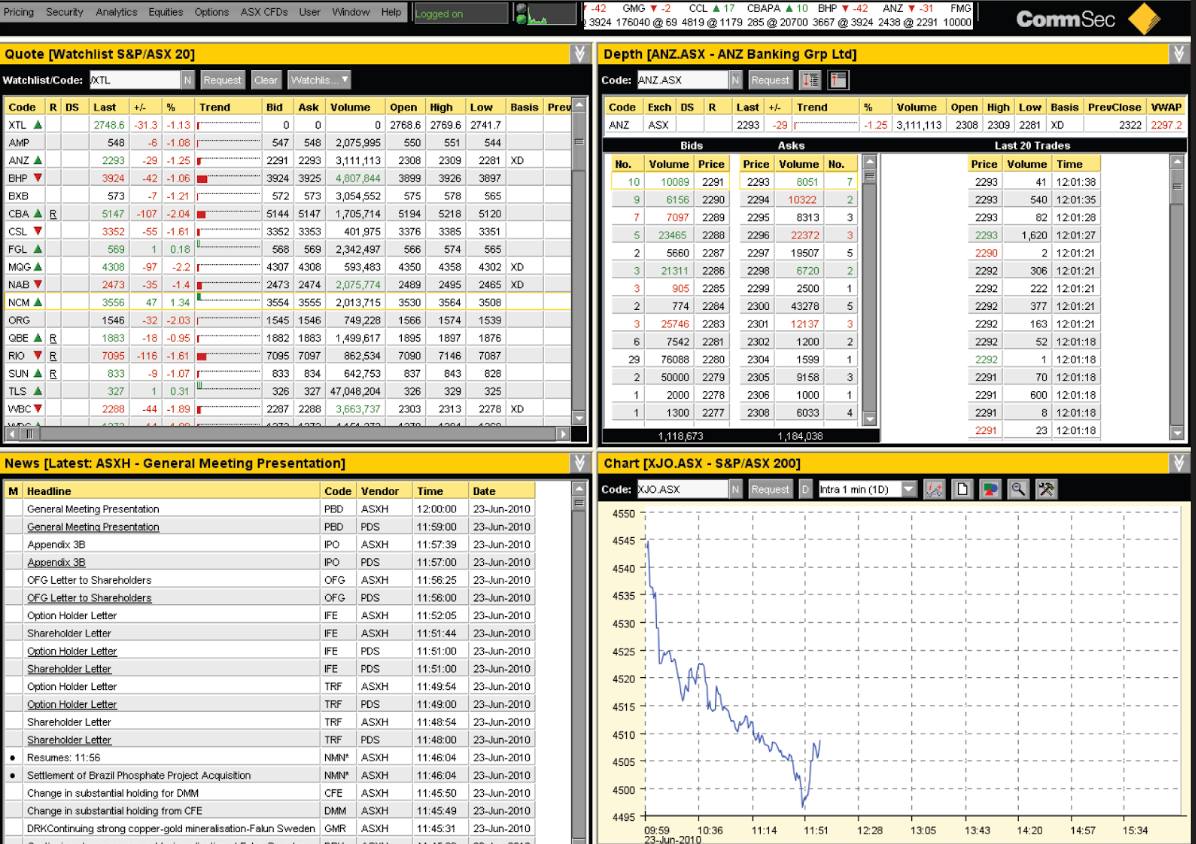Click the N button next to Watchlist code field
The width and height of the screenshot is (1196, 844).
coord(188,80)
